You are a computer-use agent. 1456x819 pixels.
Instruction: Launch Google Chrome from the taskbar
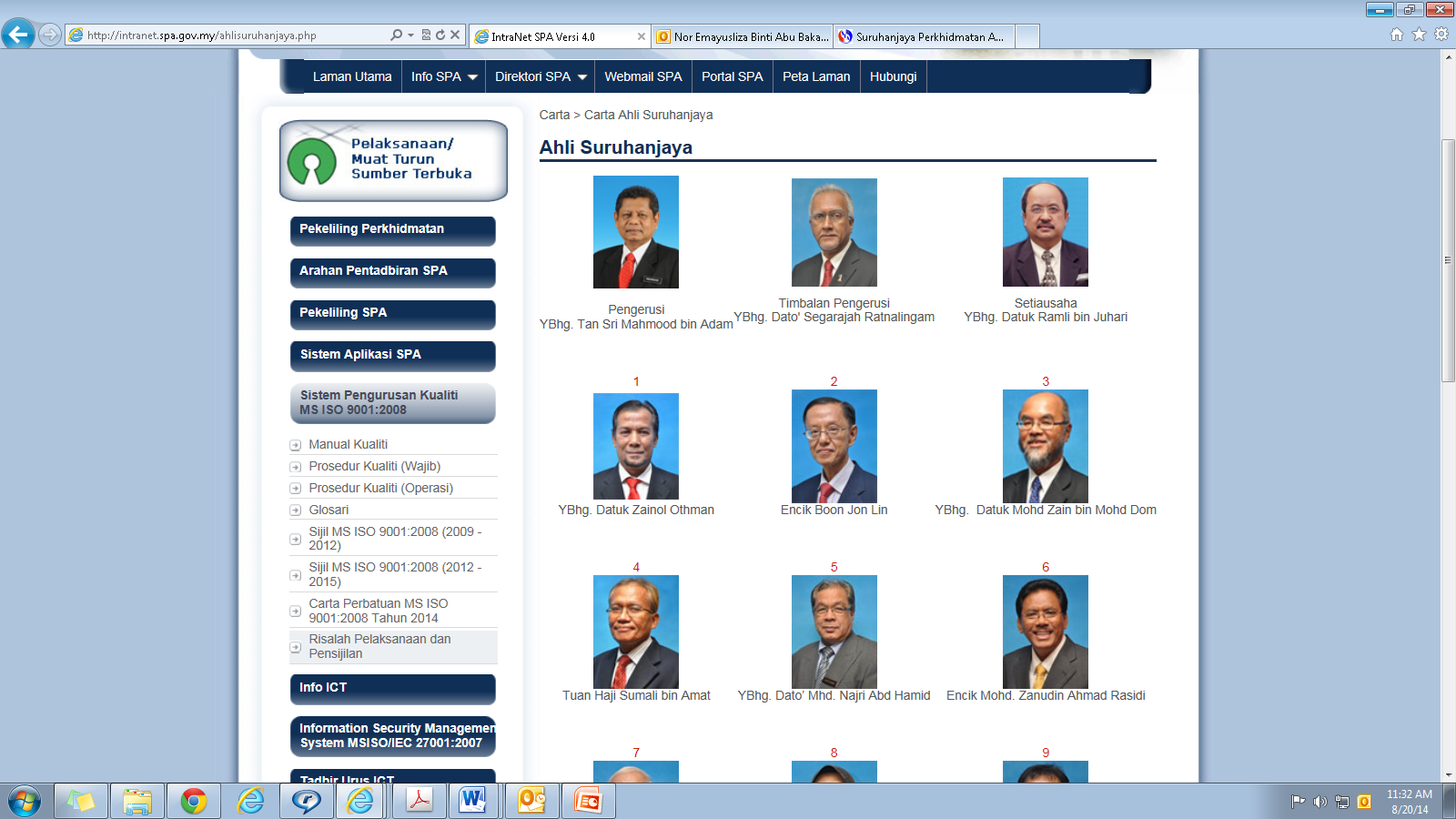193,801
